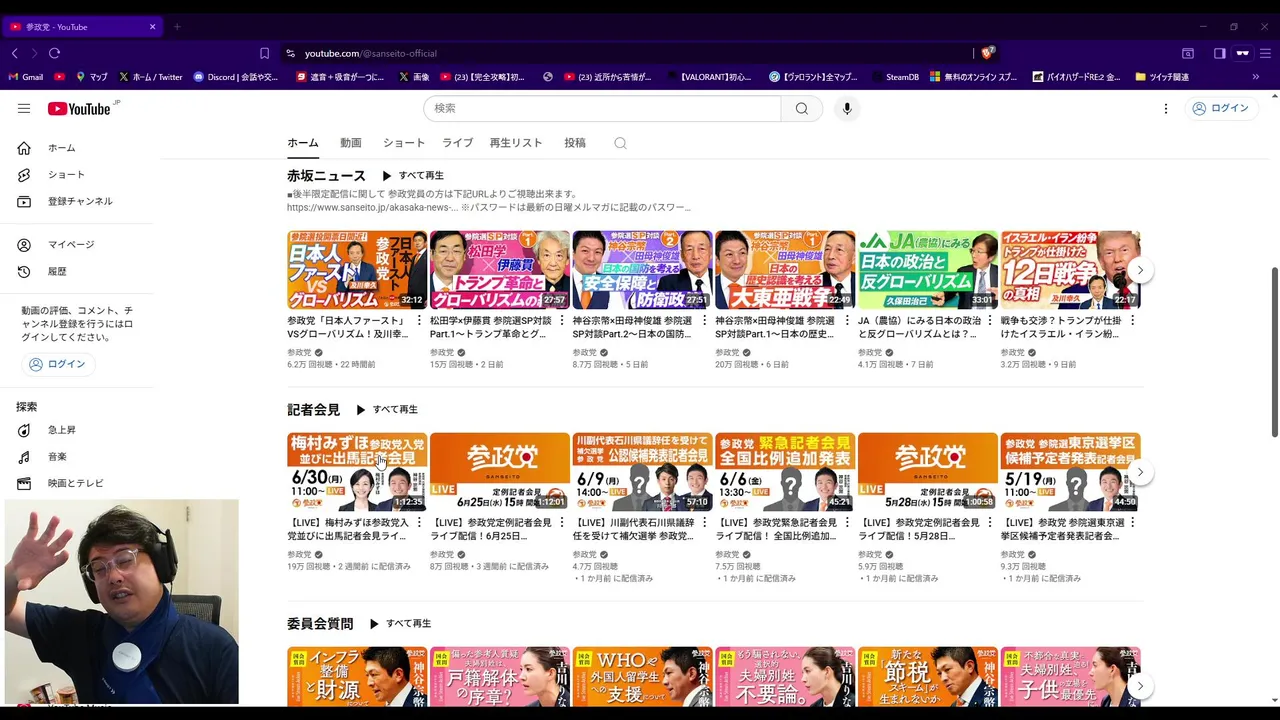Click the channel search magnifier icon

[620, 143]
